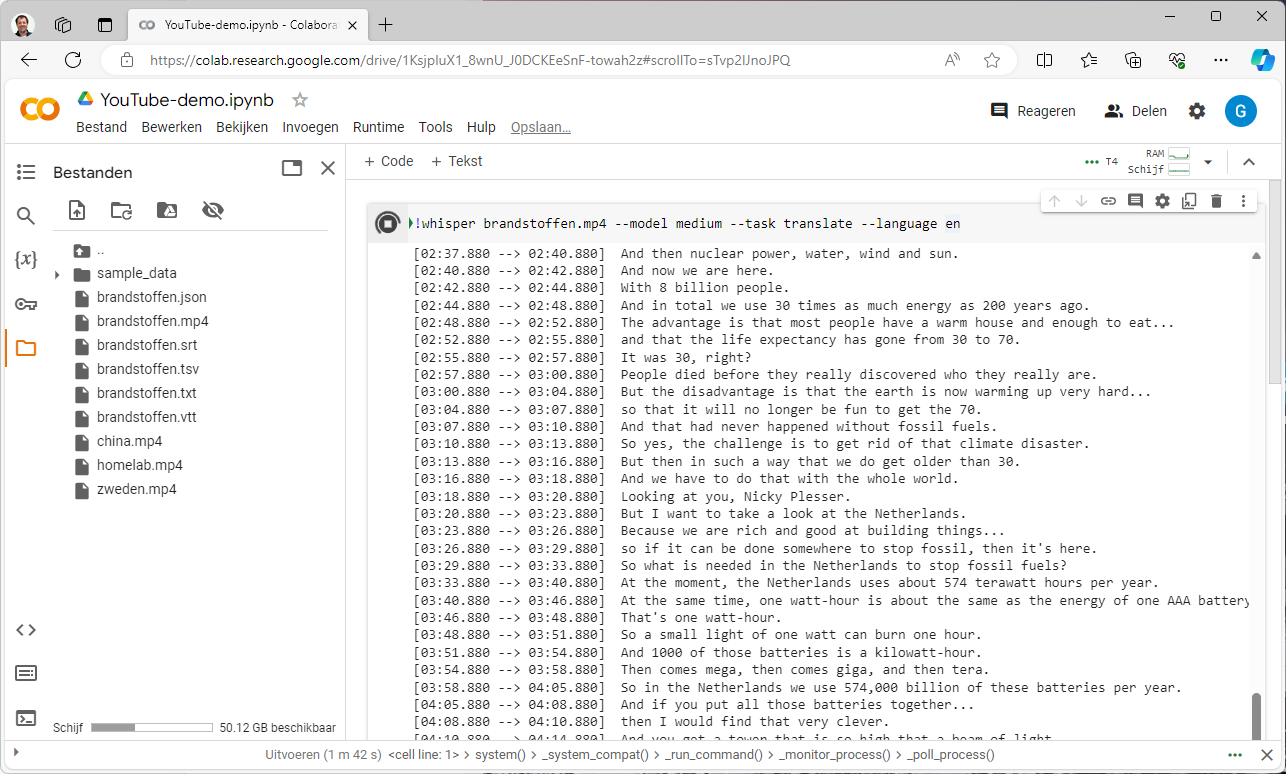
Task: Open the Code snippets sidebar icon
Action: (x=26, y=629)
